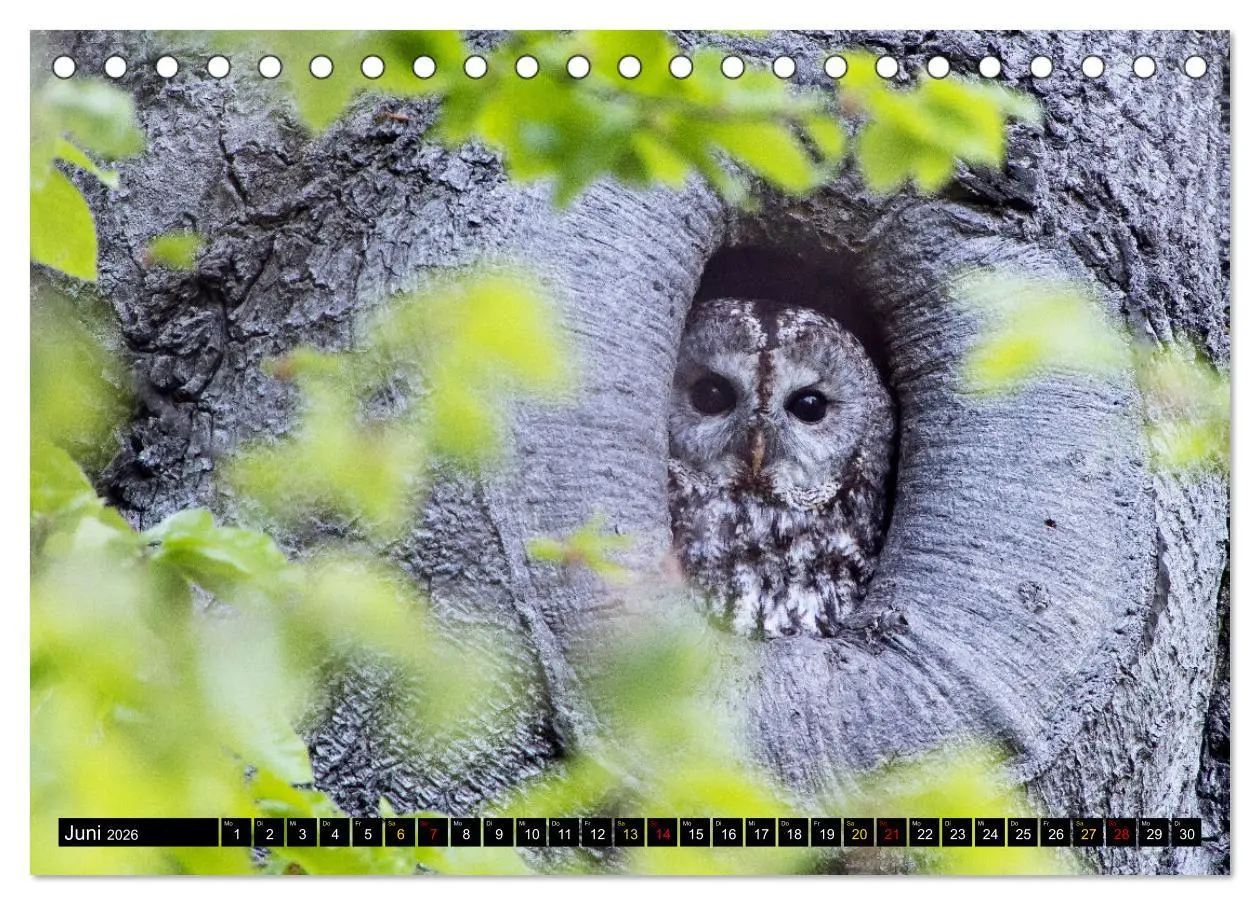The width and height of the screenshot is (1260, 905).
Task: Click the rightmost binding hole at top
Action: pyautogui.click(x=1195, y=67)
